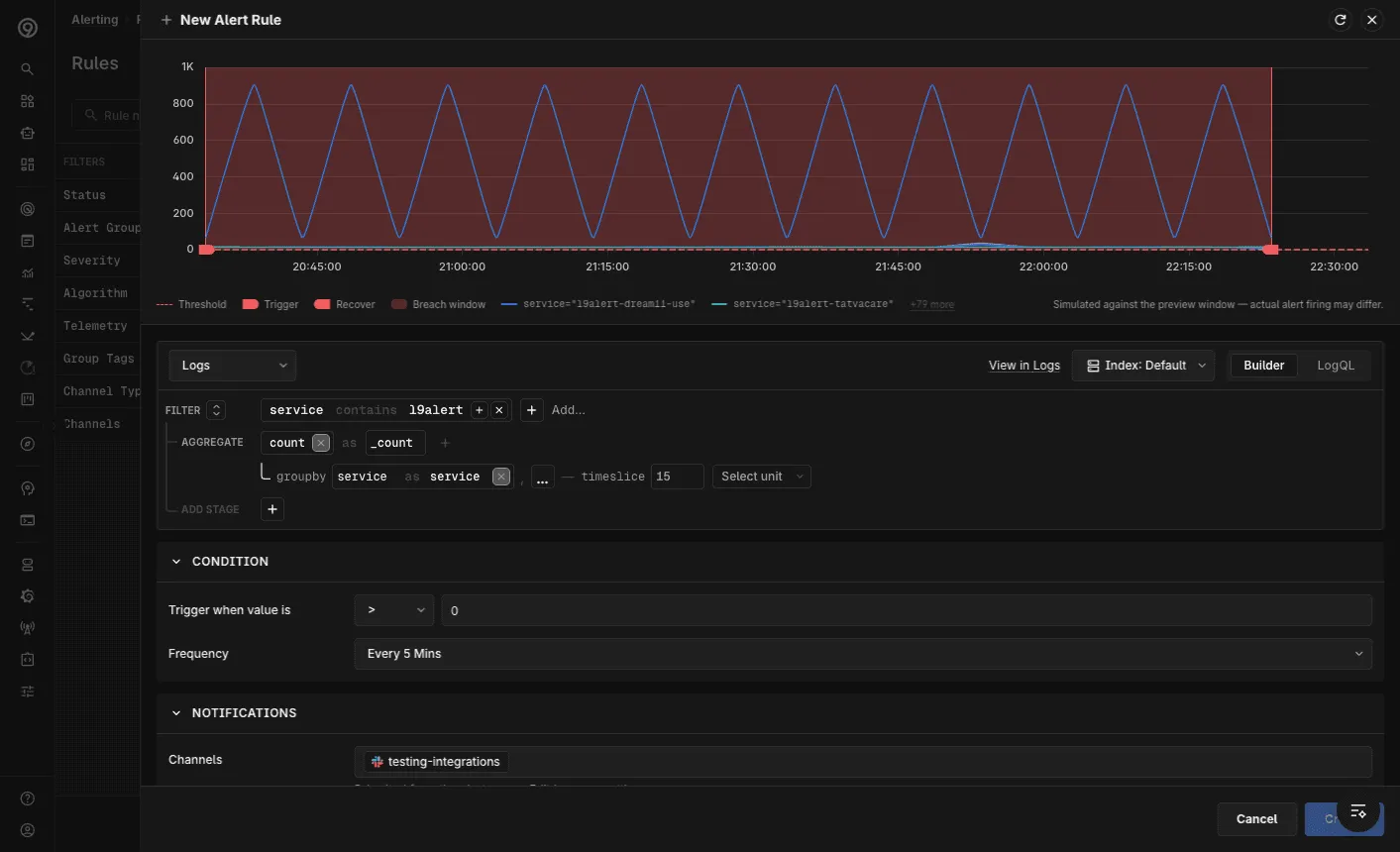The image size is (1400, 852).
Task: Add a new filter with plus button
Action: click(x=532, y=410)
